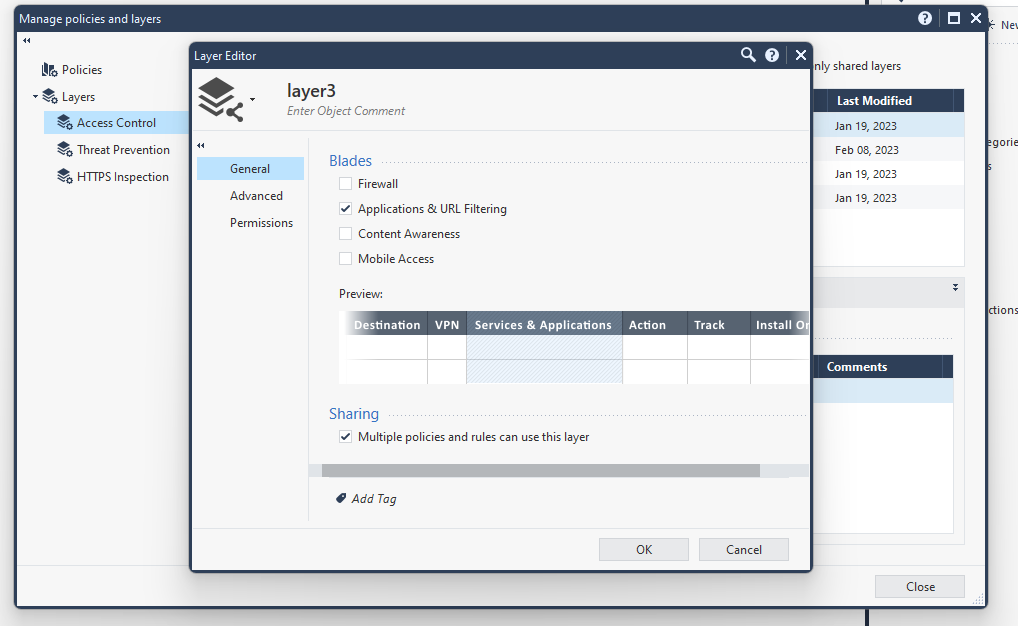Toggle the Mobile Access blade checkbox
1018x626 pixels.
coord(346,259)
